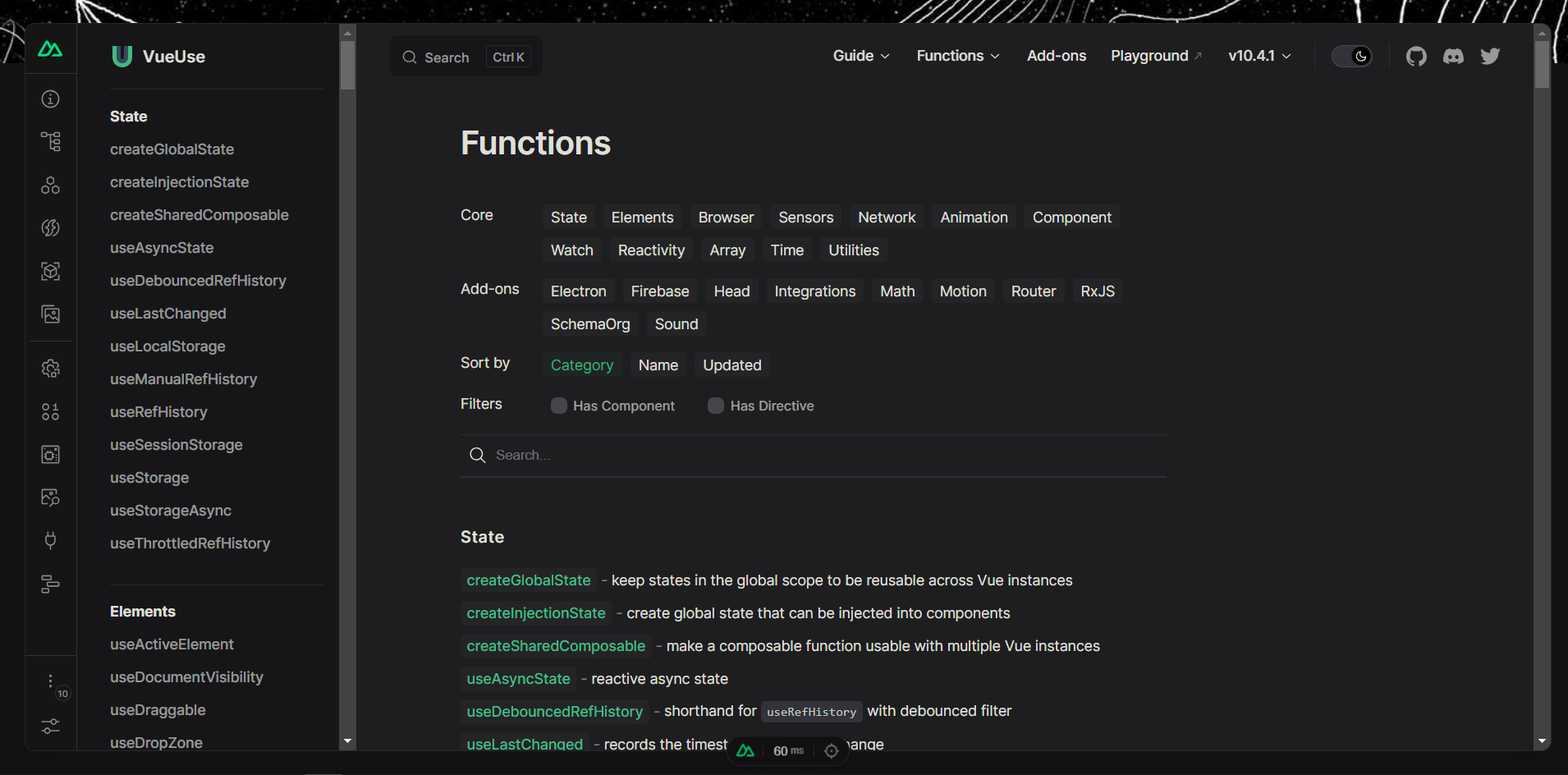Open DevTools settings sliders icon
This screenshot has height=775, width=1568.
point(51,727)
